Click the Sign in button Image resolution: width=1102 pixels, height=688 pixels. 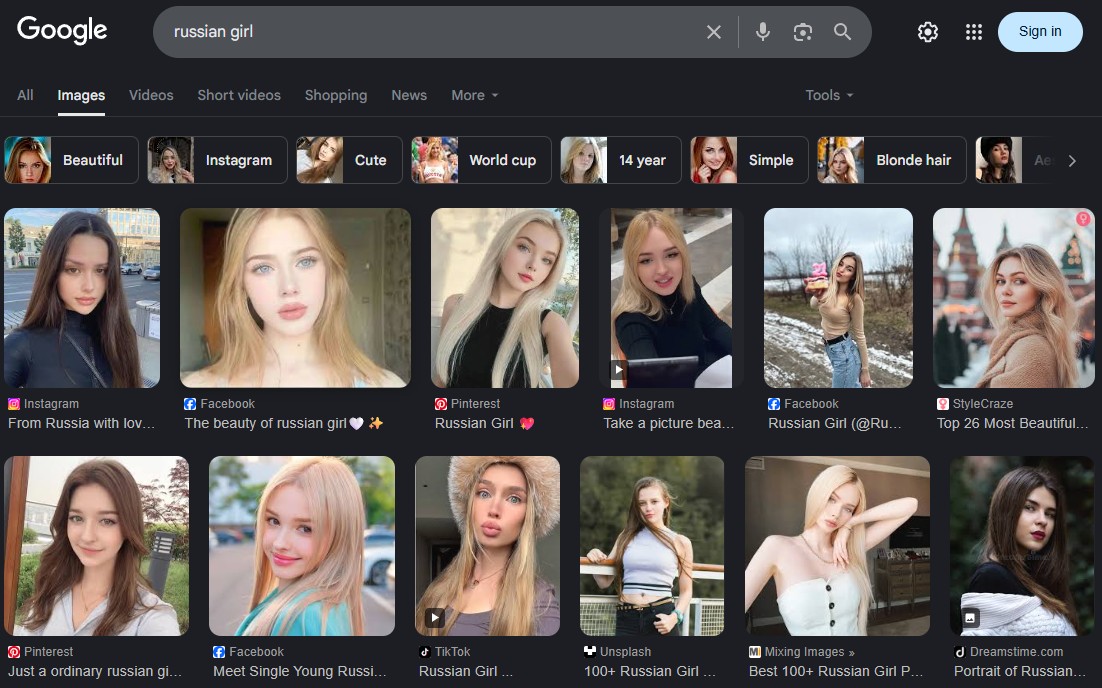tap(1040, 32)
